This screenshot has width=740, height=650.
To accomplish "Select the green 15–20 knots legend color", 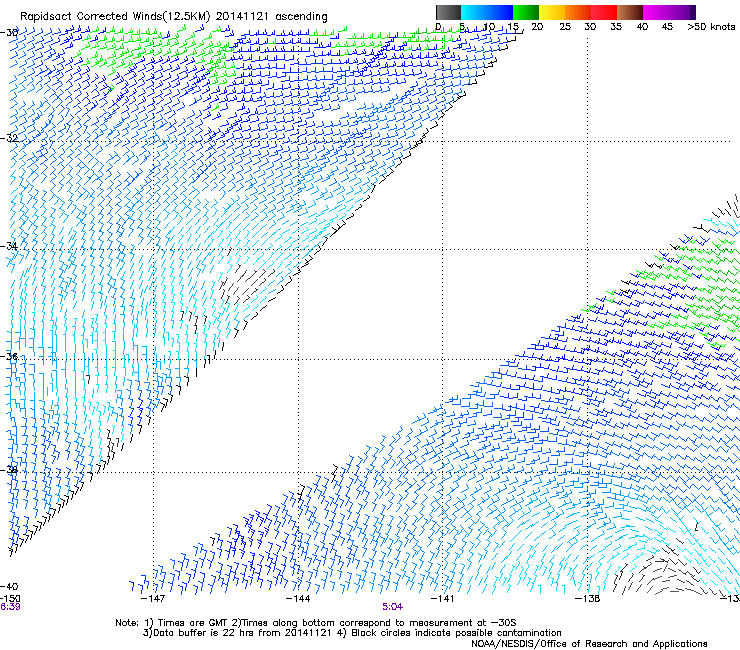I will (x=526, y=12).
